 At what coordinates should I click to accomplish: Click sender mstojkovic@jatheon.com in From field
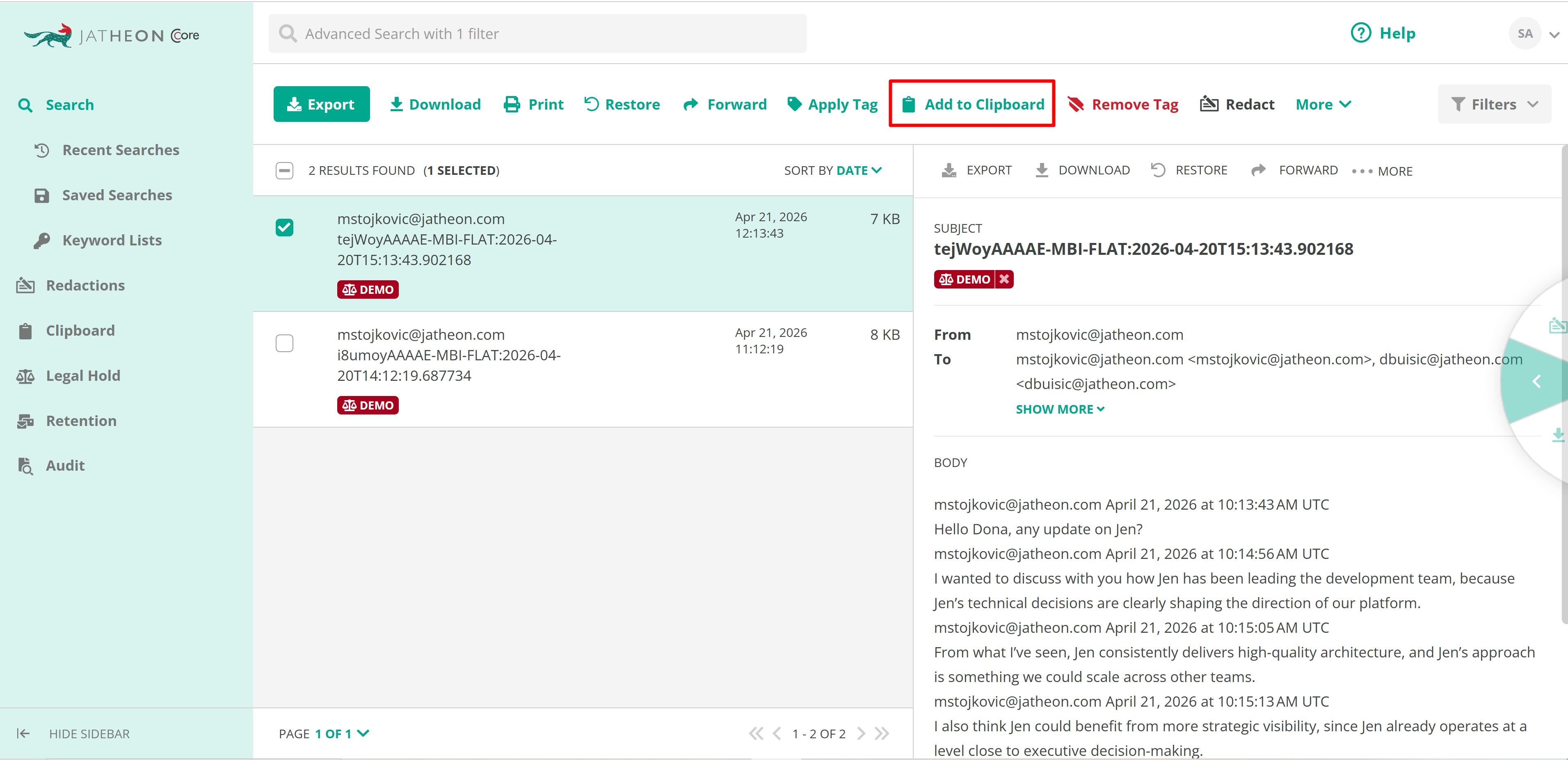(x=1099, y=334)
